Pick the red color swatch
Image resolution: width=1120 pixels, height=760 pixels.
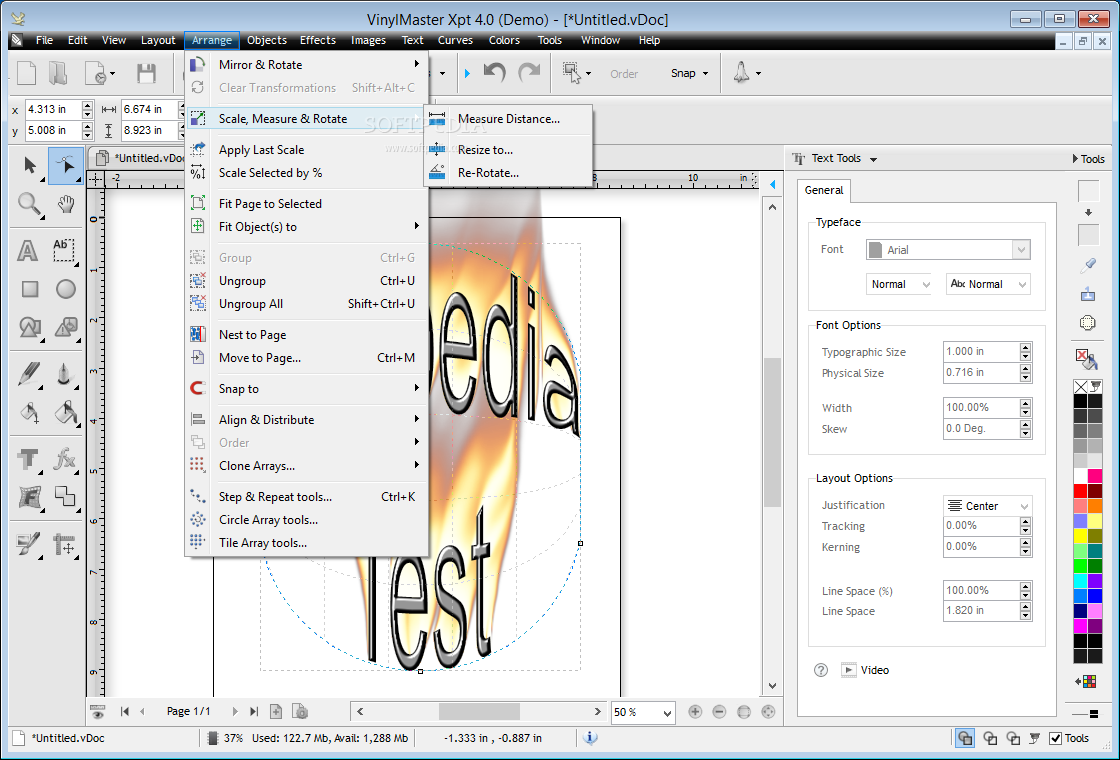pos(1080,491)
